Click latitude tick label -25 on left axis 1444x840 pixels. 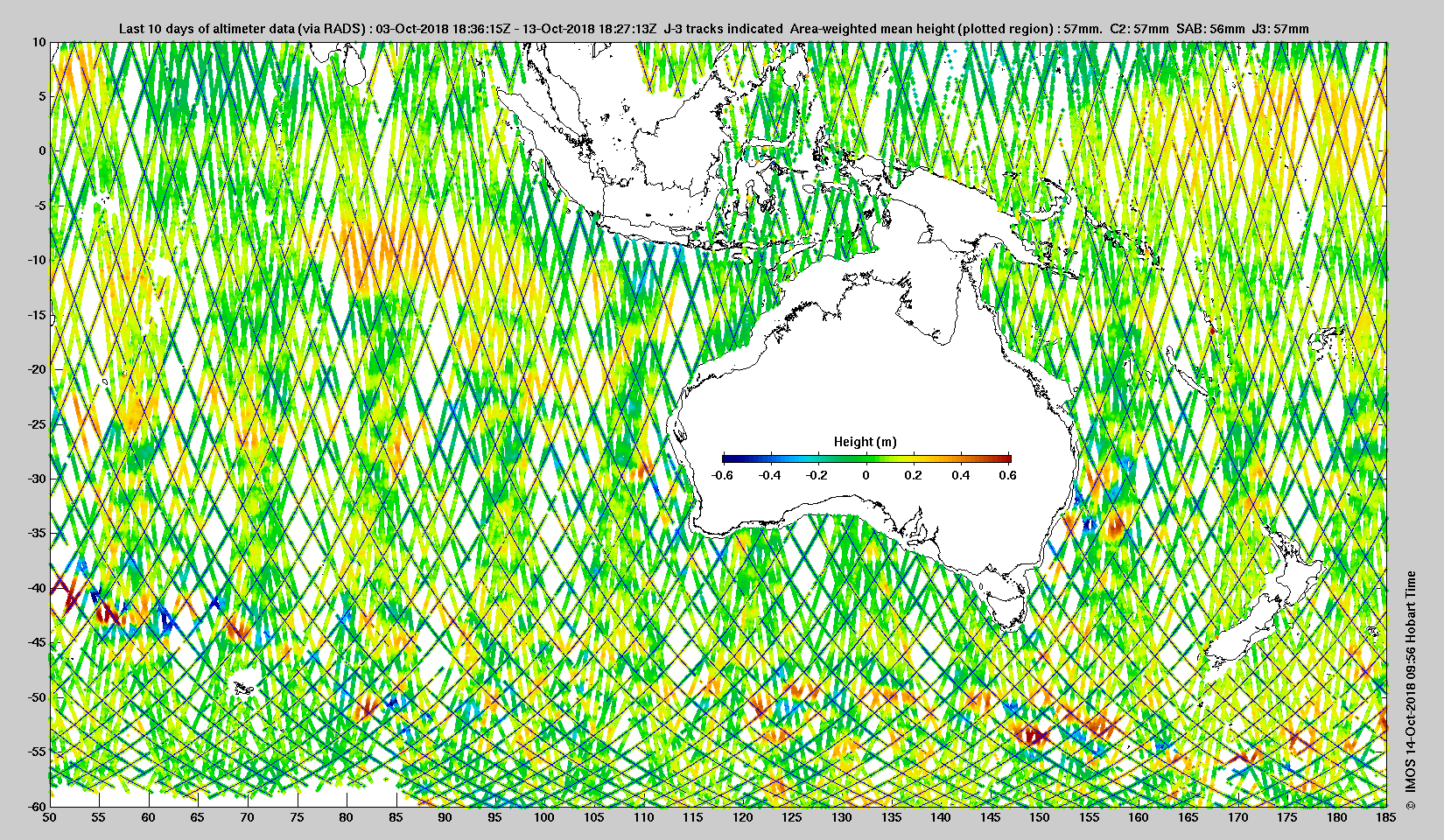[36, 424]
